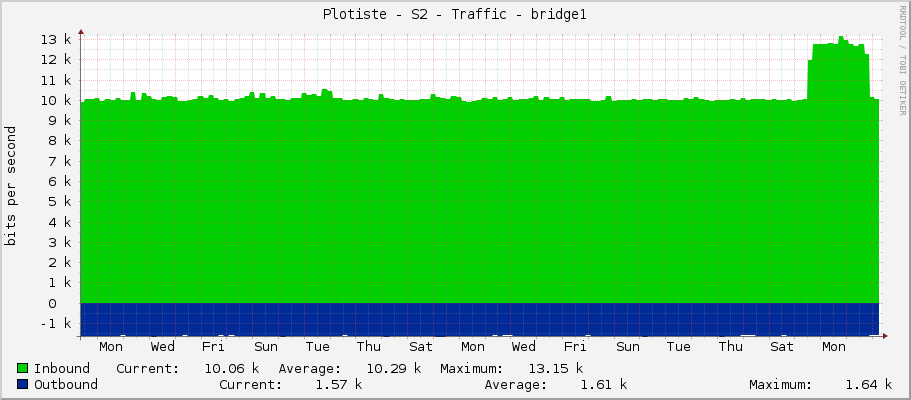The width and height of the screenshot is (911, 400).
Task: Click the '6 k' y-axis label
Action: (60, 181)
